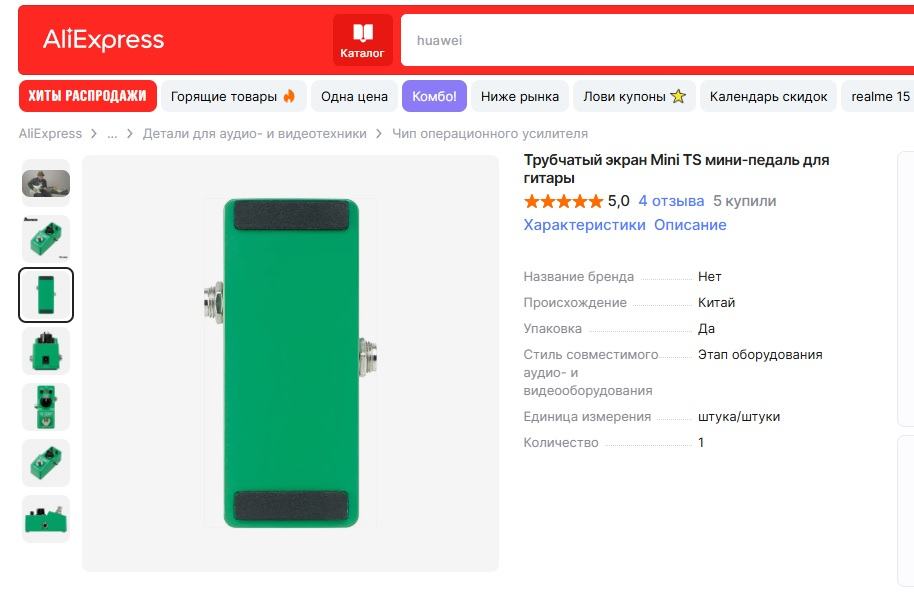Go to Детали для аудио- и видеотехники breadcrumb
The image size is (914, 602).
click(x=254, y=133)
